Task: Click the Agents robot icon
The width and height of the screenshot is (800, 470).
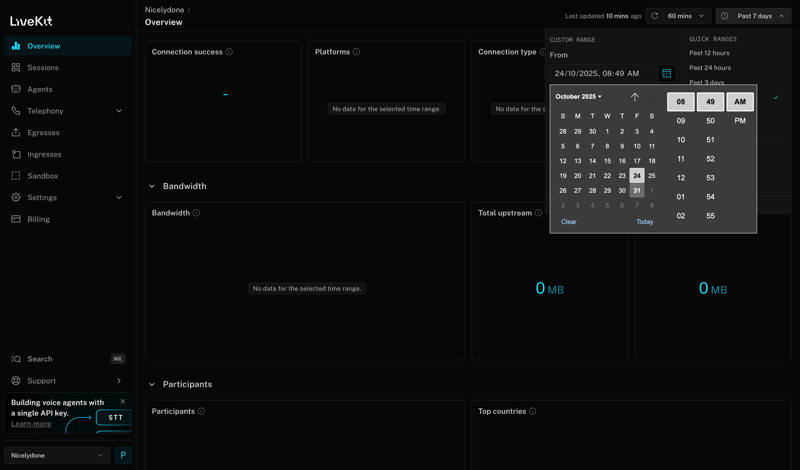Action: click(x=16, y=89)
